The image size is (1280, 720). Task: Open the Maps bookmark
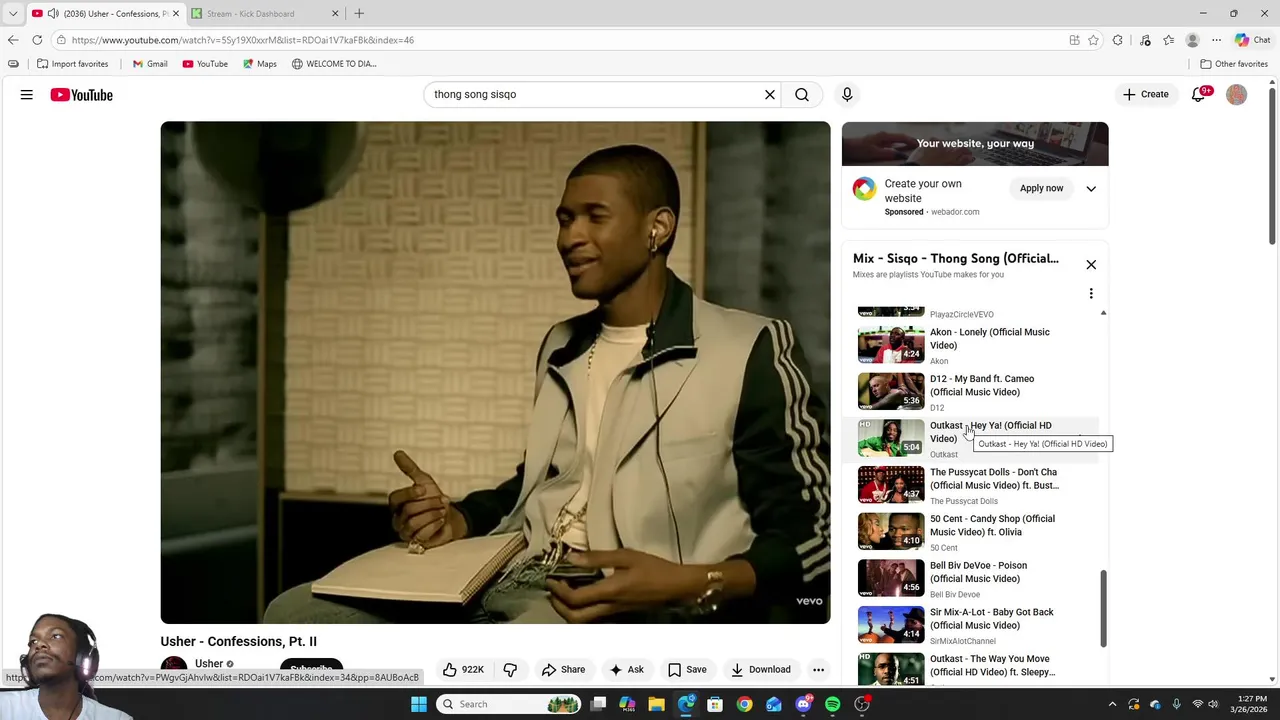tap(259, 64)
